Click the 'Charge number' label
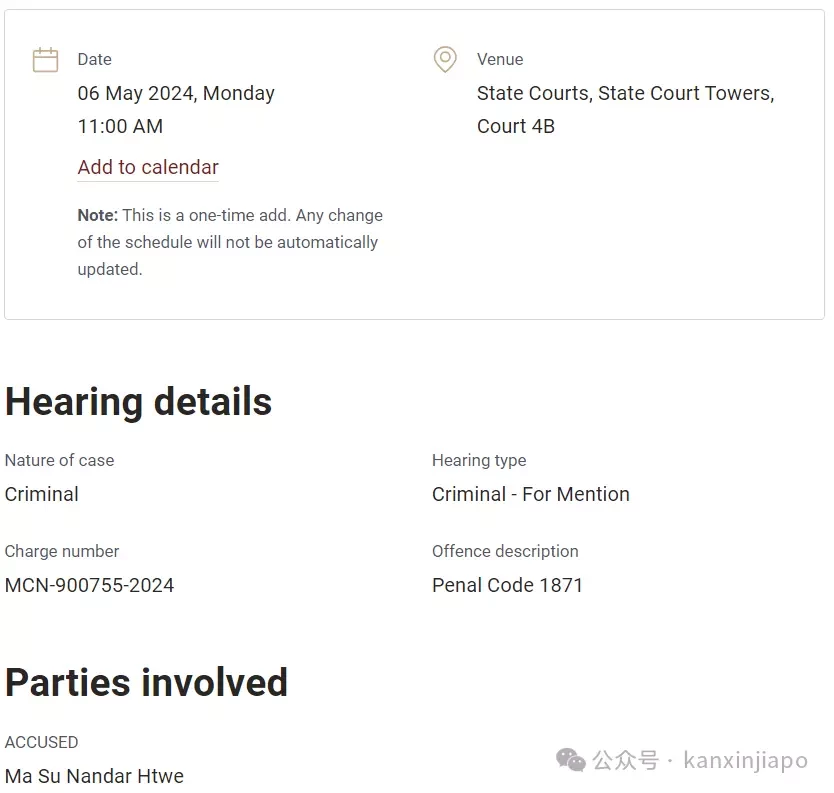834x793 pixels. (62, 551)
